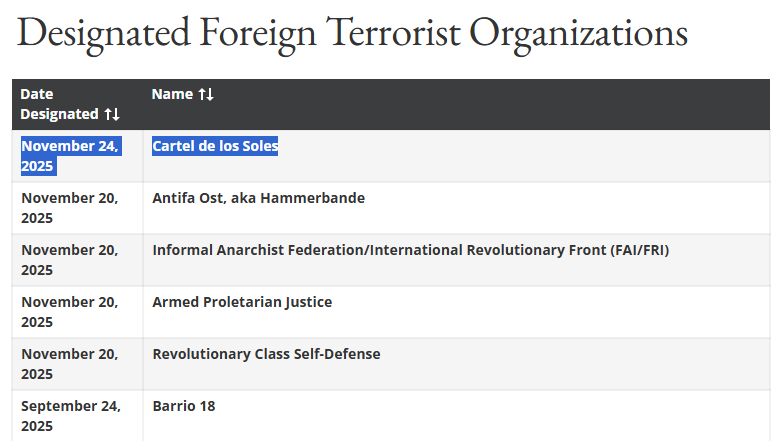Click the highlighted November 24, 2025 date

point(69,156)
